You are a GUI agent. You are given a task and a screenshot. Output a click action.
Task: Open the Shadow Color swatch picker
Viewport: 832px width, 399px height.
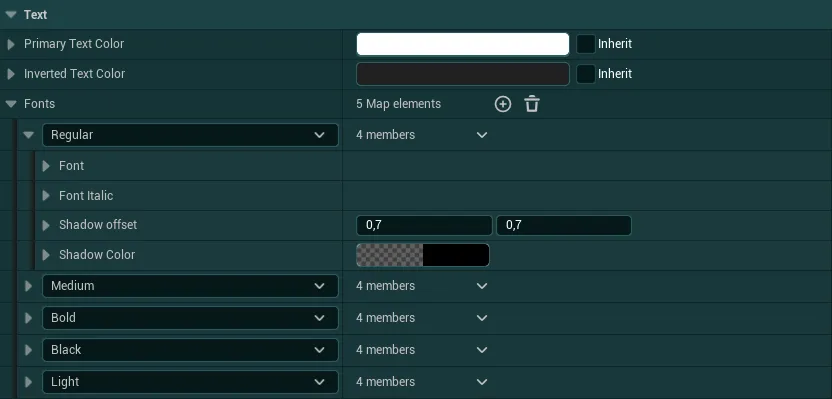pos(423,255)
